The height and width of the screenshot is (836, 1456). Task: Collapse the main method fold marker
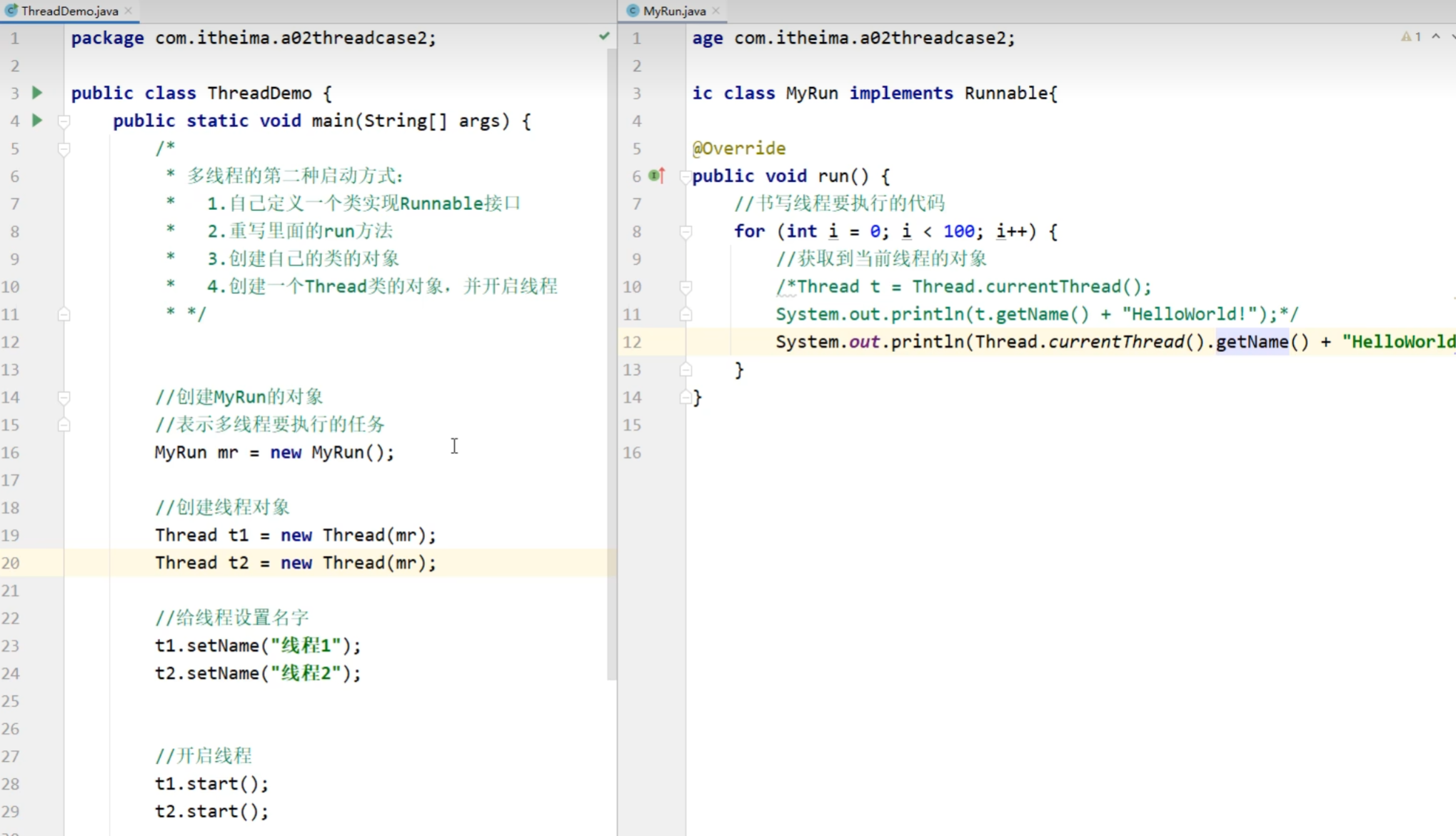click(x=64, y=121)
